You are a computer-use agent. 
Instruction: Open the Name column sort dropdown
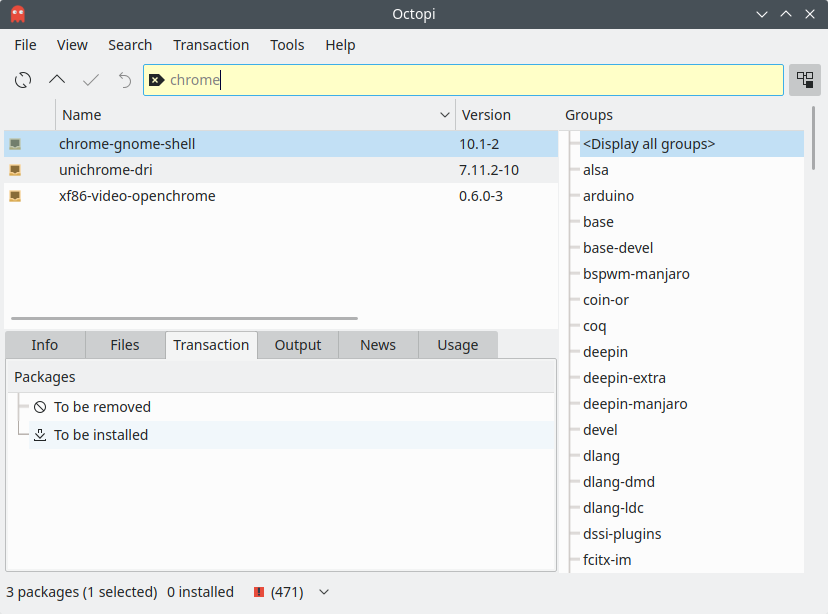(446, 115)
